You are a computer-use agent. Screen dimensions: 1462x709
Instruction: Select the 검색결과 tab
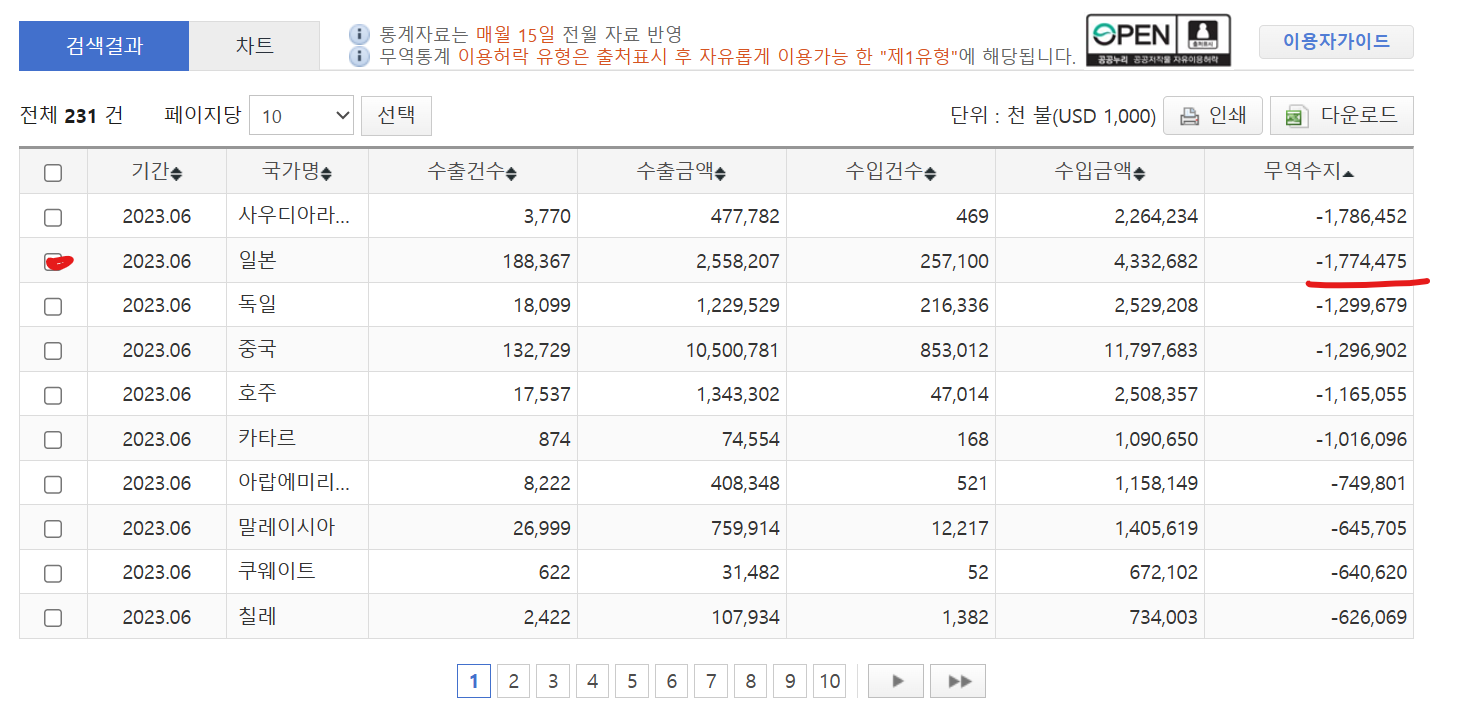coord(104,46)
